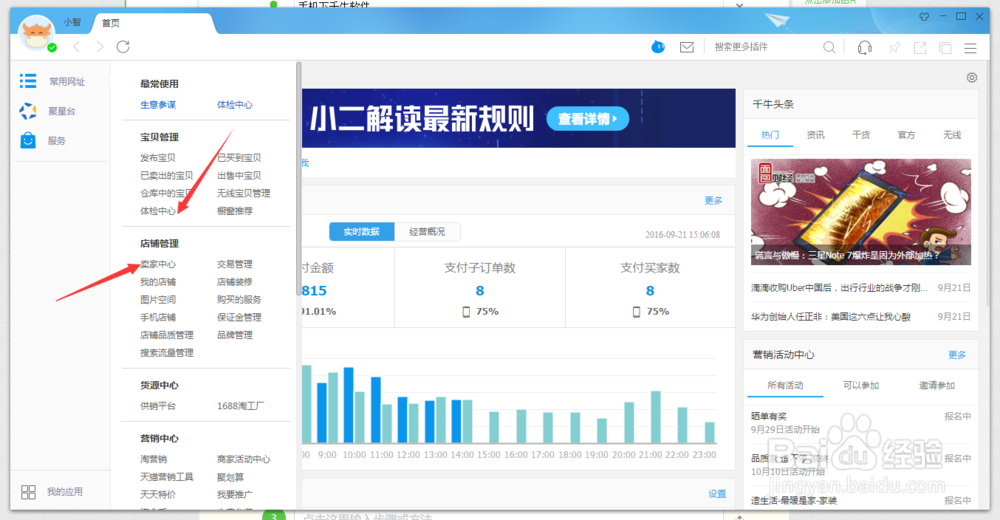The height and width of the screenshot is (520, 1000).
Task: Open the 干货 headlines tab
Action: (x=861, y=135)
